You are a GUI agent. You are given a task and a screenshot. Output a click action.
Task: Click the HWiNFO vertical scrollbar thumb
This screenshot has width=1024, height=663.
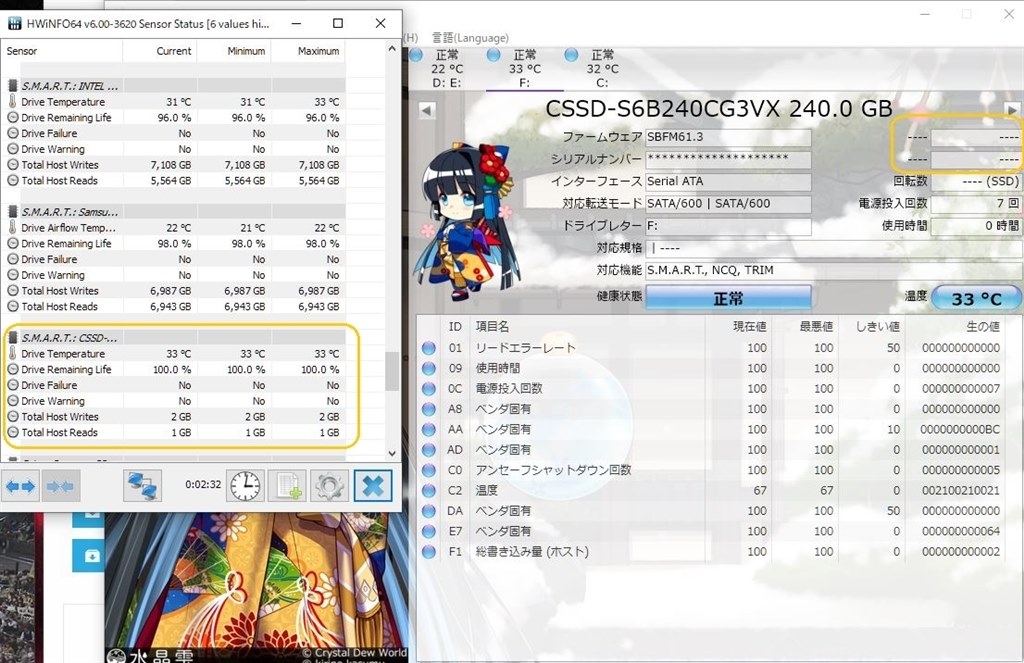pyautogui.click(x=392, y=371)
